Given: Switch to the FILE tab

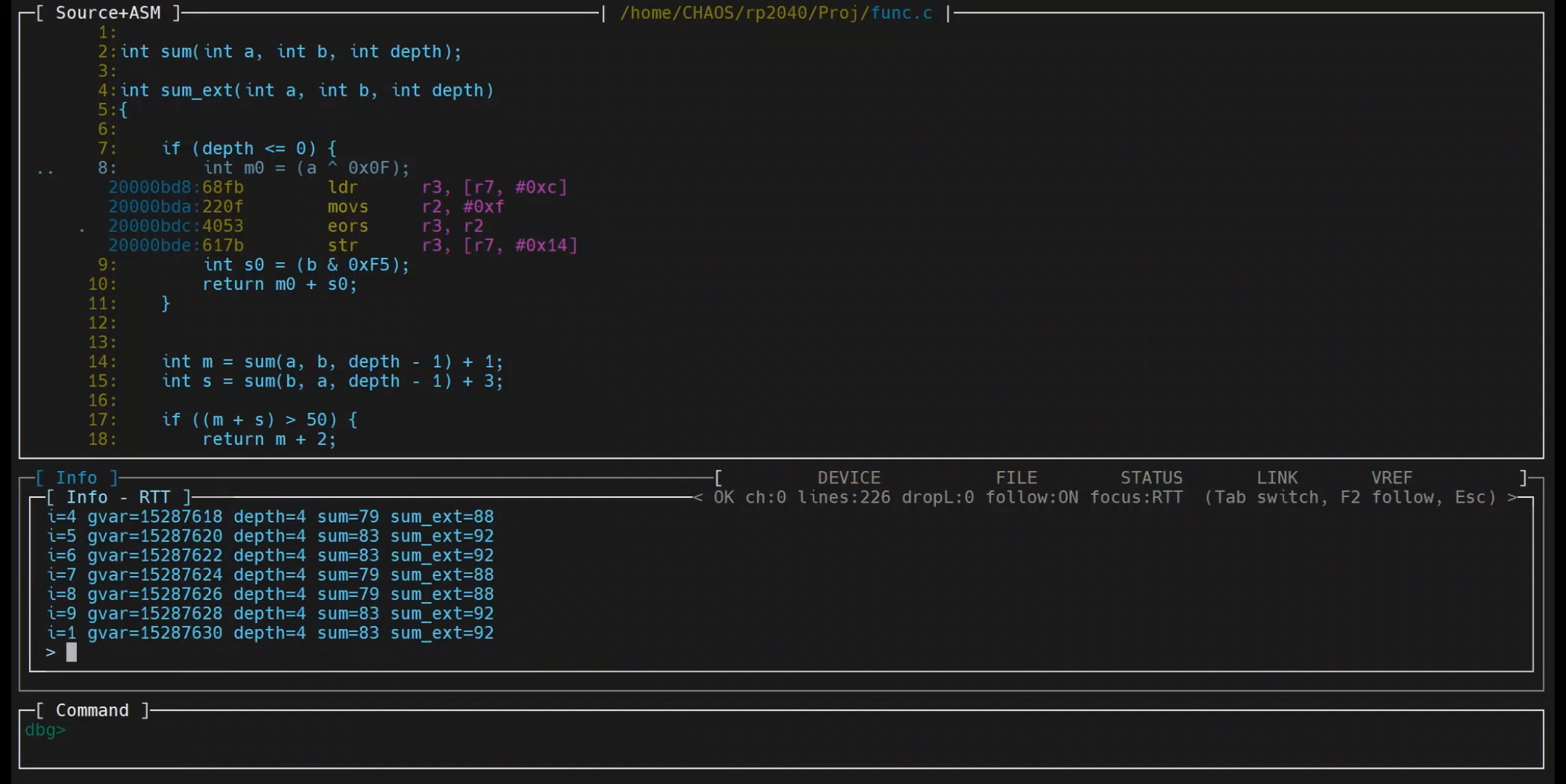Looking at the screenshot, I should point(1016,478).
